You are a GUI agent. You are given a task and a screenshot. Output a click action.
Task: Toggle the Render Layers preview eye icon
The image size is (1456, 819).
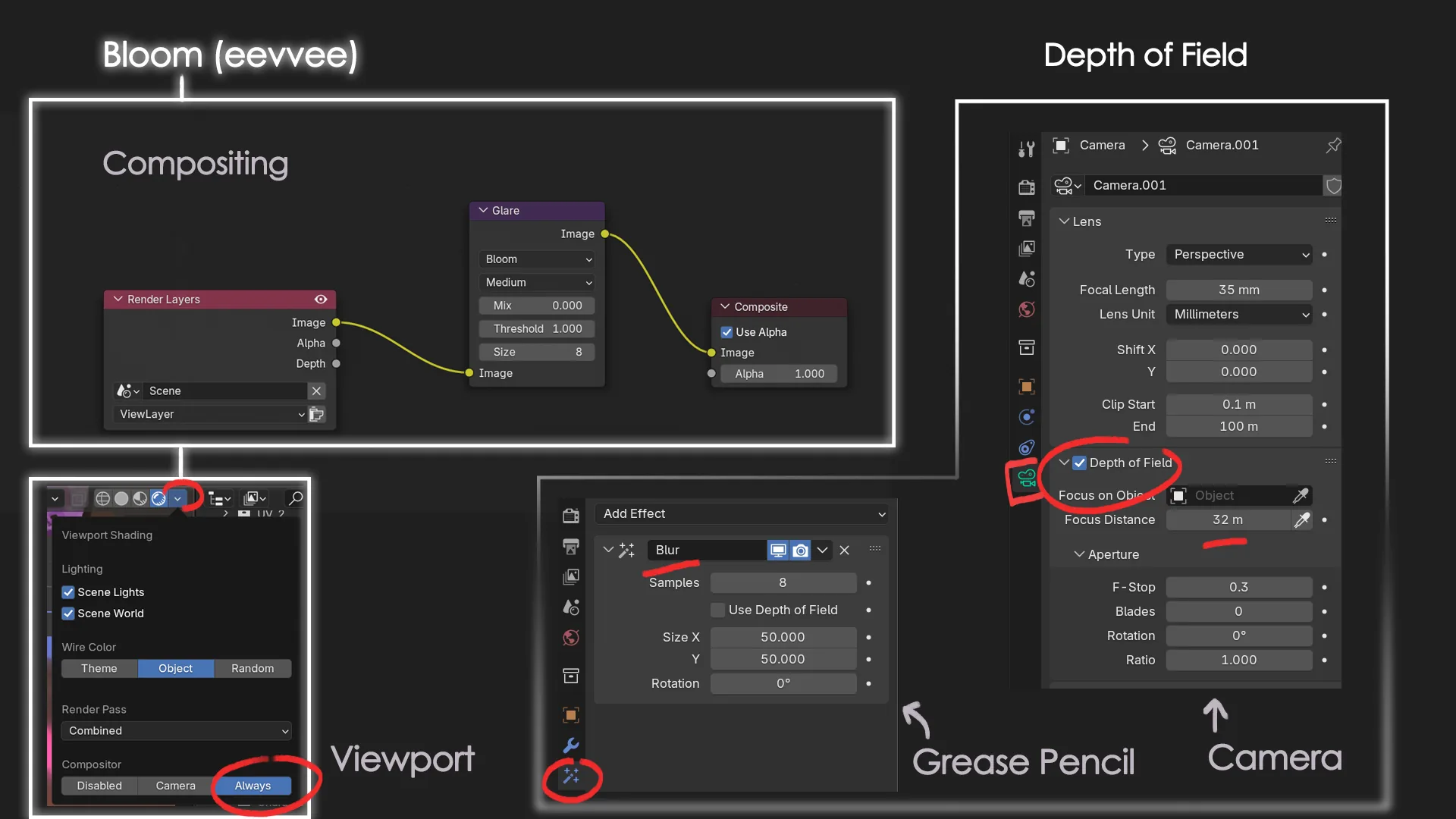tap(321, 300)
